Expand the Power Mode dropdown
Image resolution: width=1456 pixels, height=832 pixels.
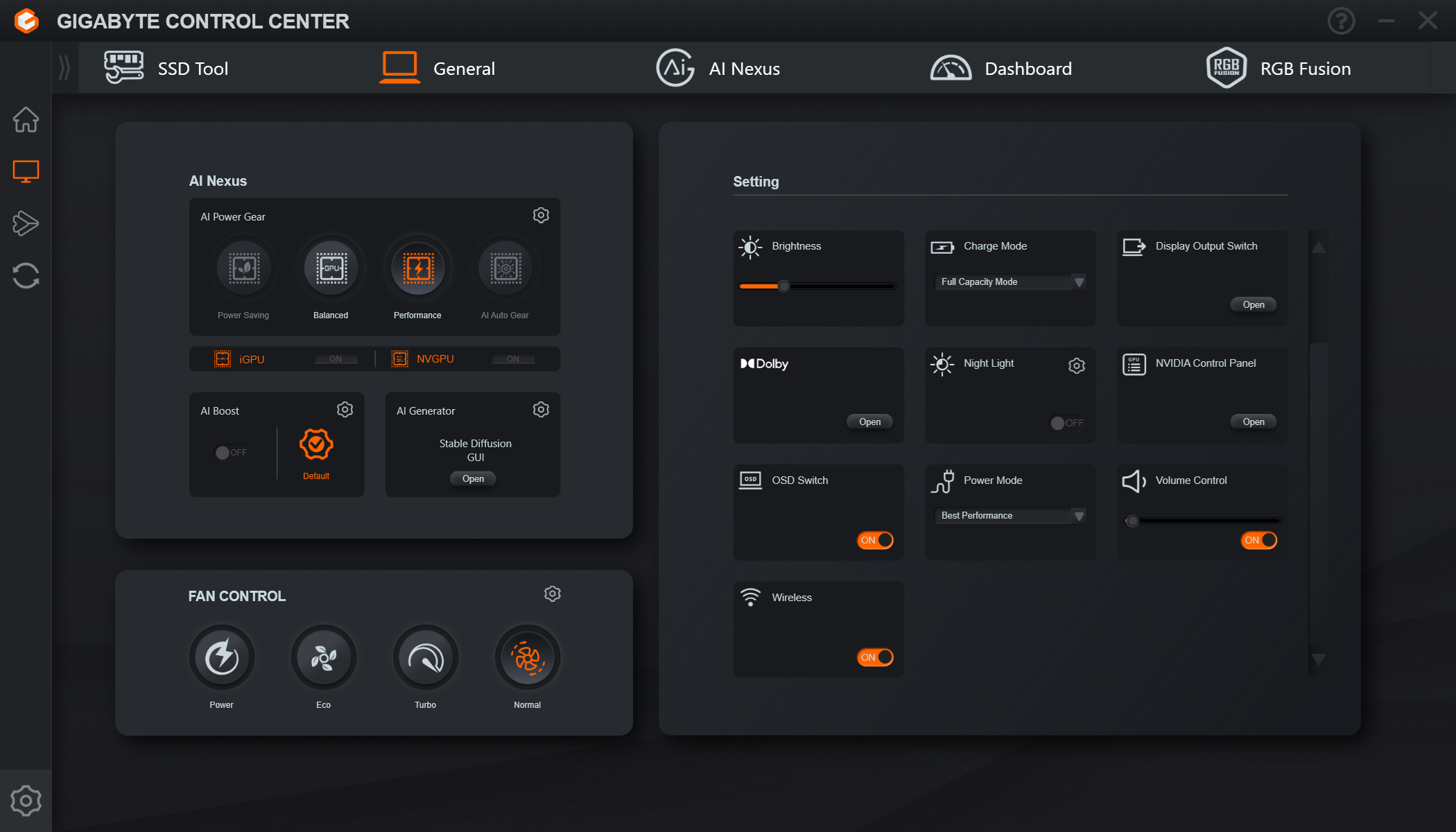1078,515
